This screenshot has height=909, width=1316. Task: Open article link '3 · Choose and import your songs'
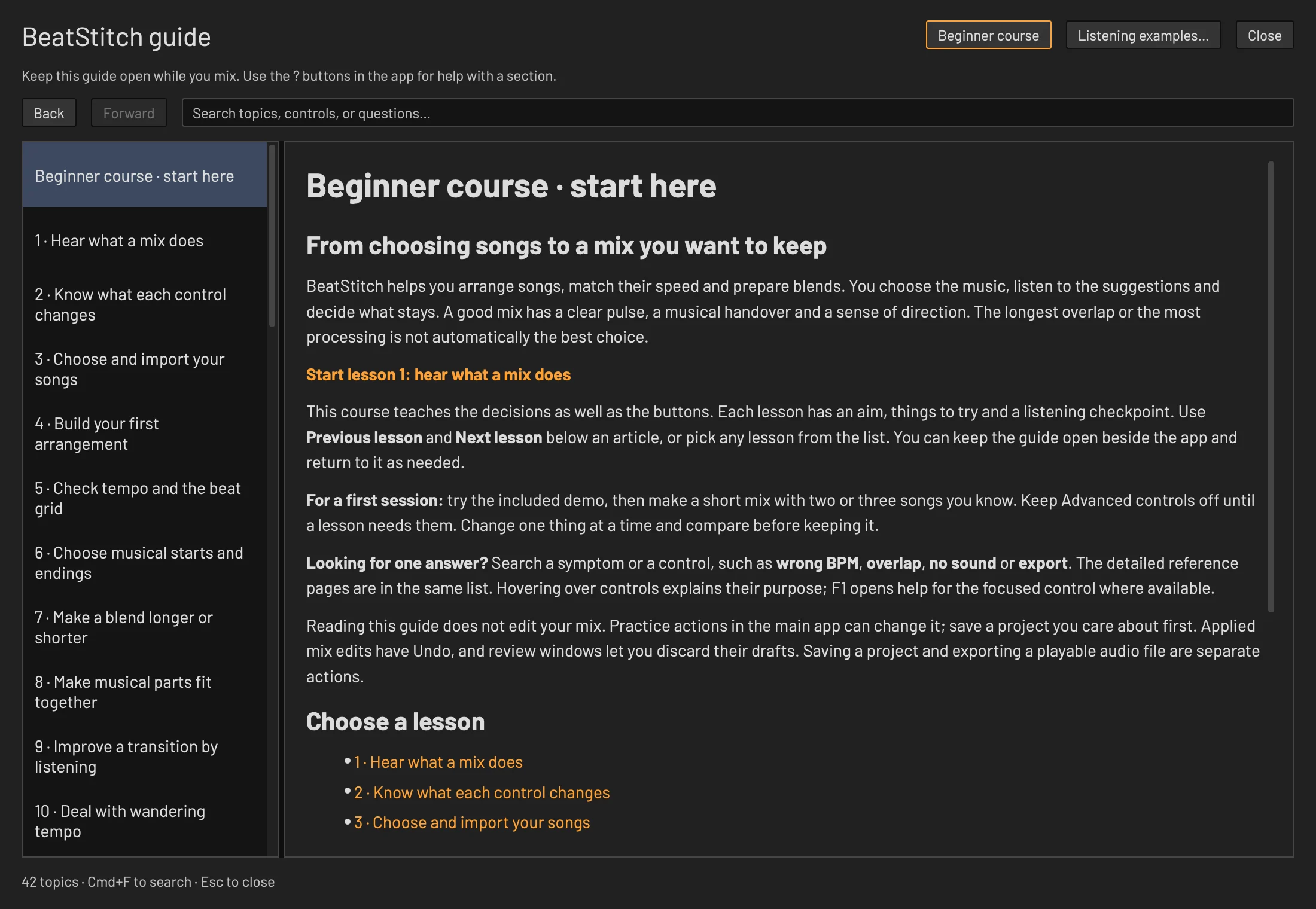[x=472, y=822]
